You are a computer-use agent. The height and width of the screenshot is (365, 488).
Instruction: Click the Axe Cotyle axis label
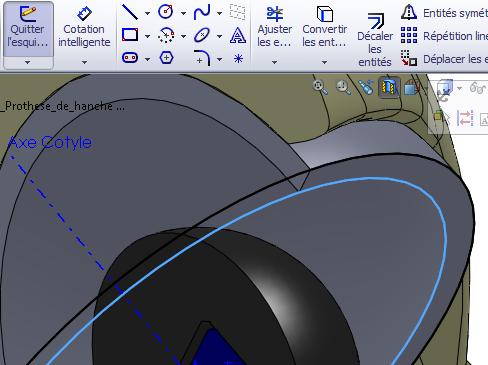50,142
